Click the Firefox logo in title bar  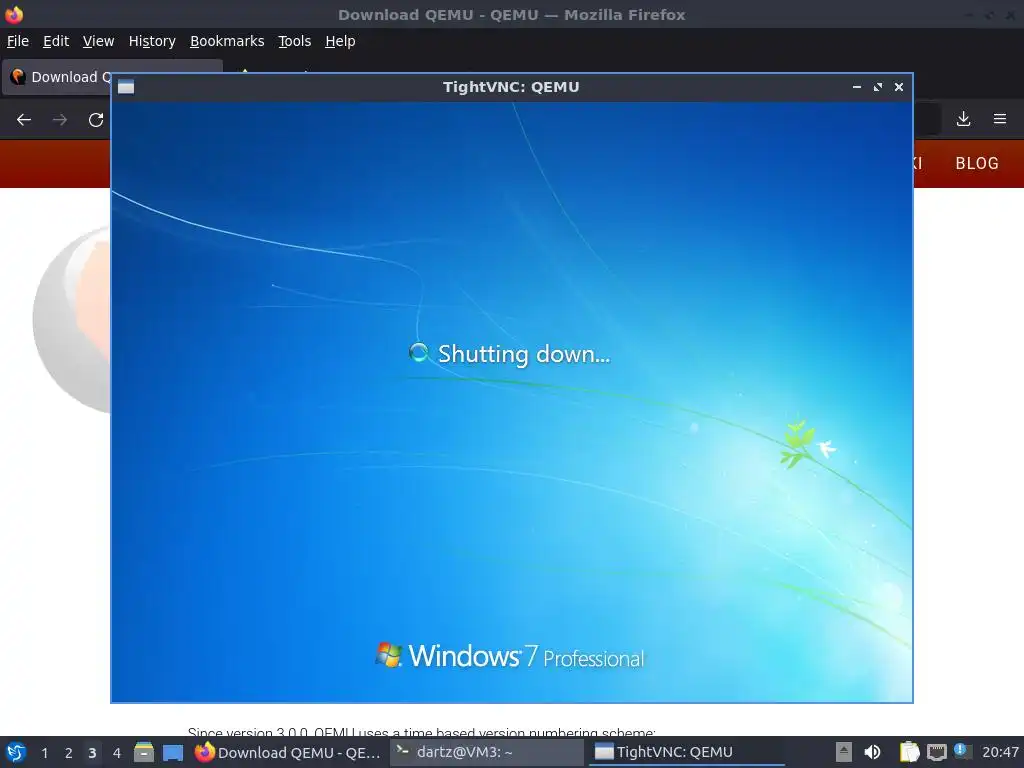tap(14, 14)
